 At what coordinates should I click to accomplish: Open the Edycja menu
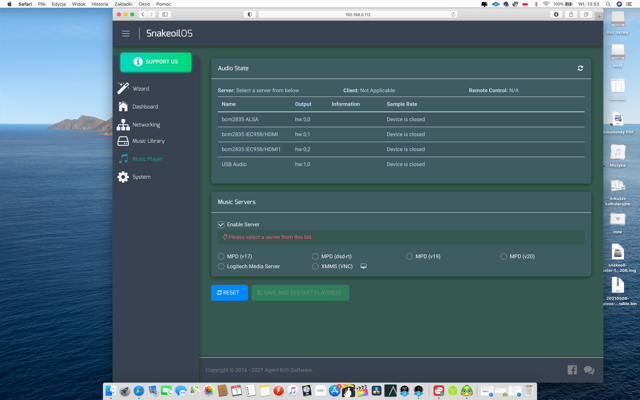pyautogui.click(x=59, y=4)
